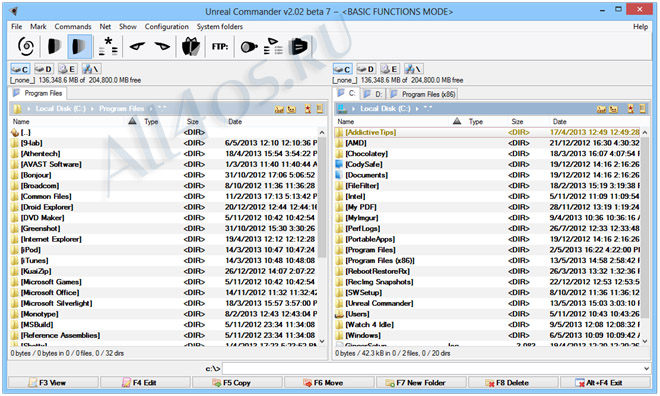Switch to right panel C: tab

coord(346,93)
